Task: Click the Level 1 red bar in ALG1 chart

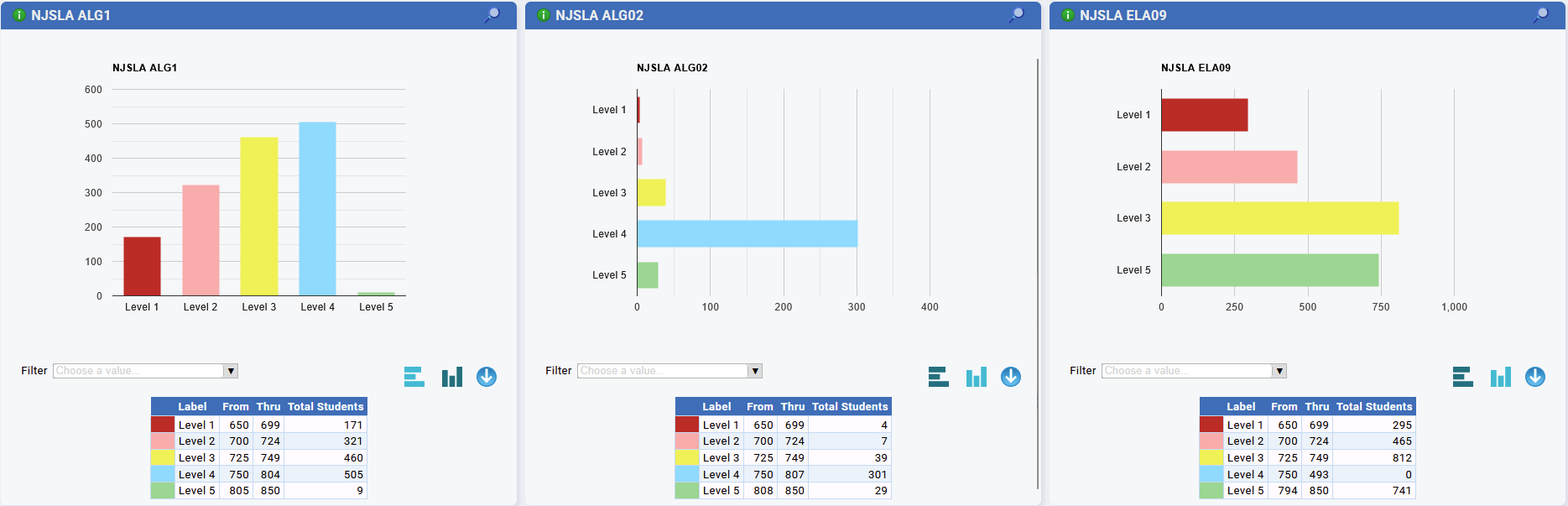Action: 142,266
